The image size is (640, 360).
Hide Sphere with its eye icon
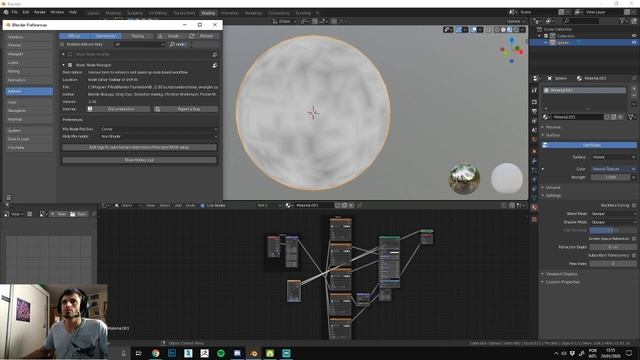point(634,42)
